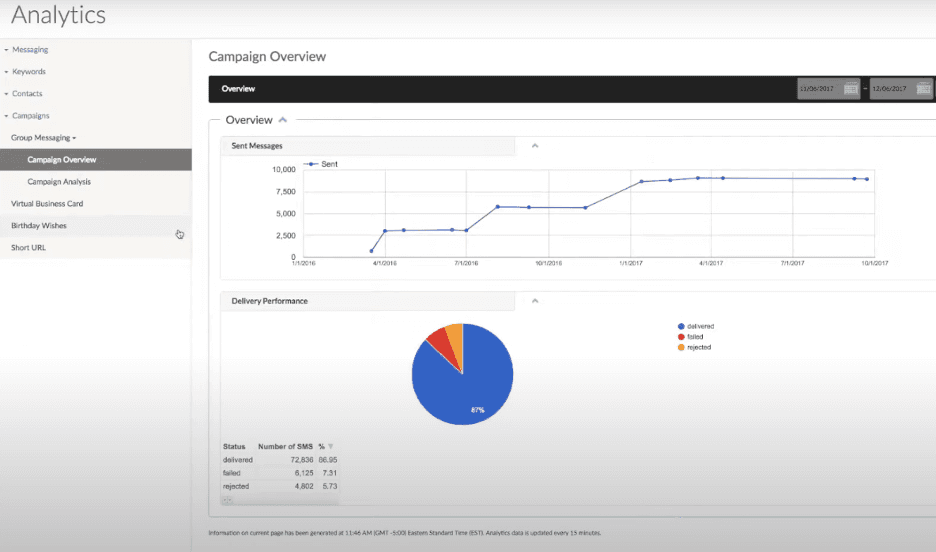The height and width of the screenshot is (552, 936).
Task: Open Short URL page
Action: click(28, 248)
